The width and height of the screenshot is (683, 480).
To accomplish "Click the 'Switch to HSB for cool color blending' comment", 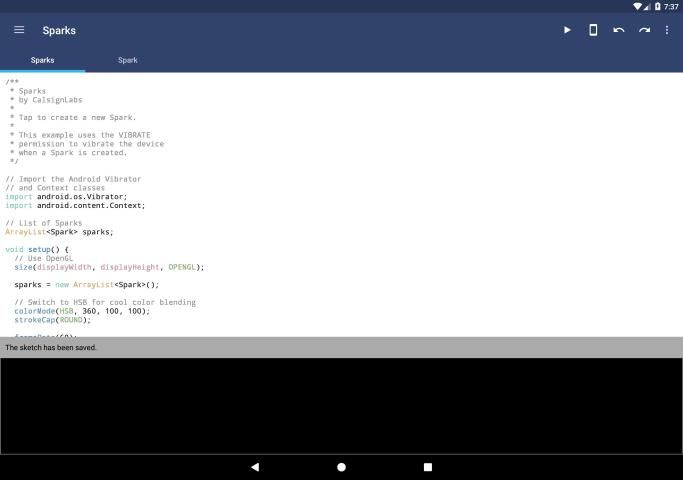I will click(105, 302).
